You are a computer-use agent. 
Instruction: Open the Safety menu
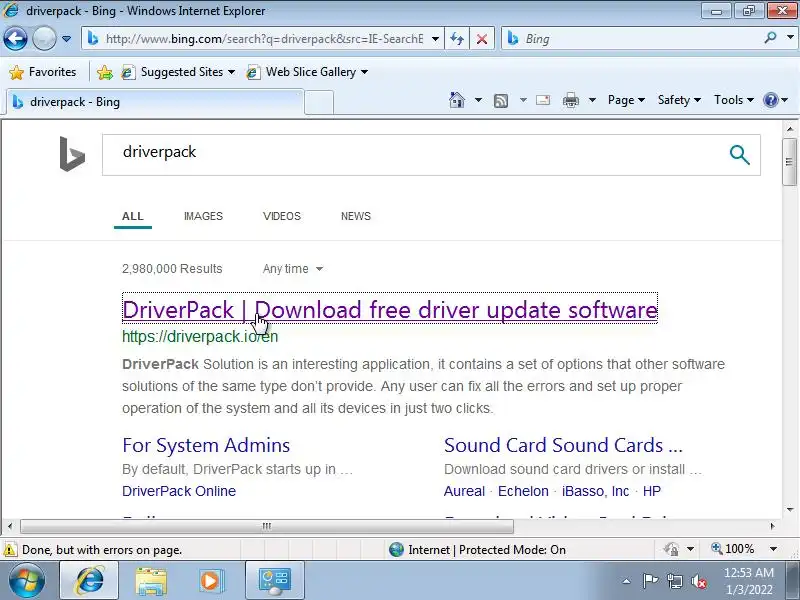pos(679,100)
